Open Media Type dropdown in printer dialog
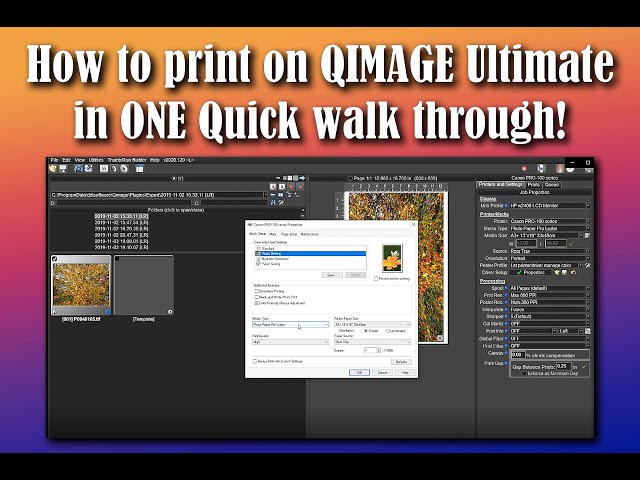Viewport: 640px width, 480px height. (x=290, y=324)
